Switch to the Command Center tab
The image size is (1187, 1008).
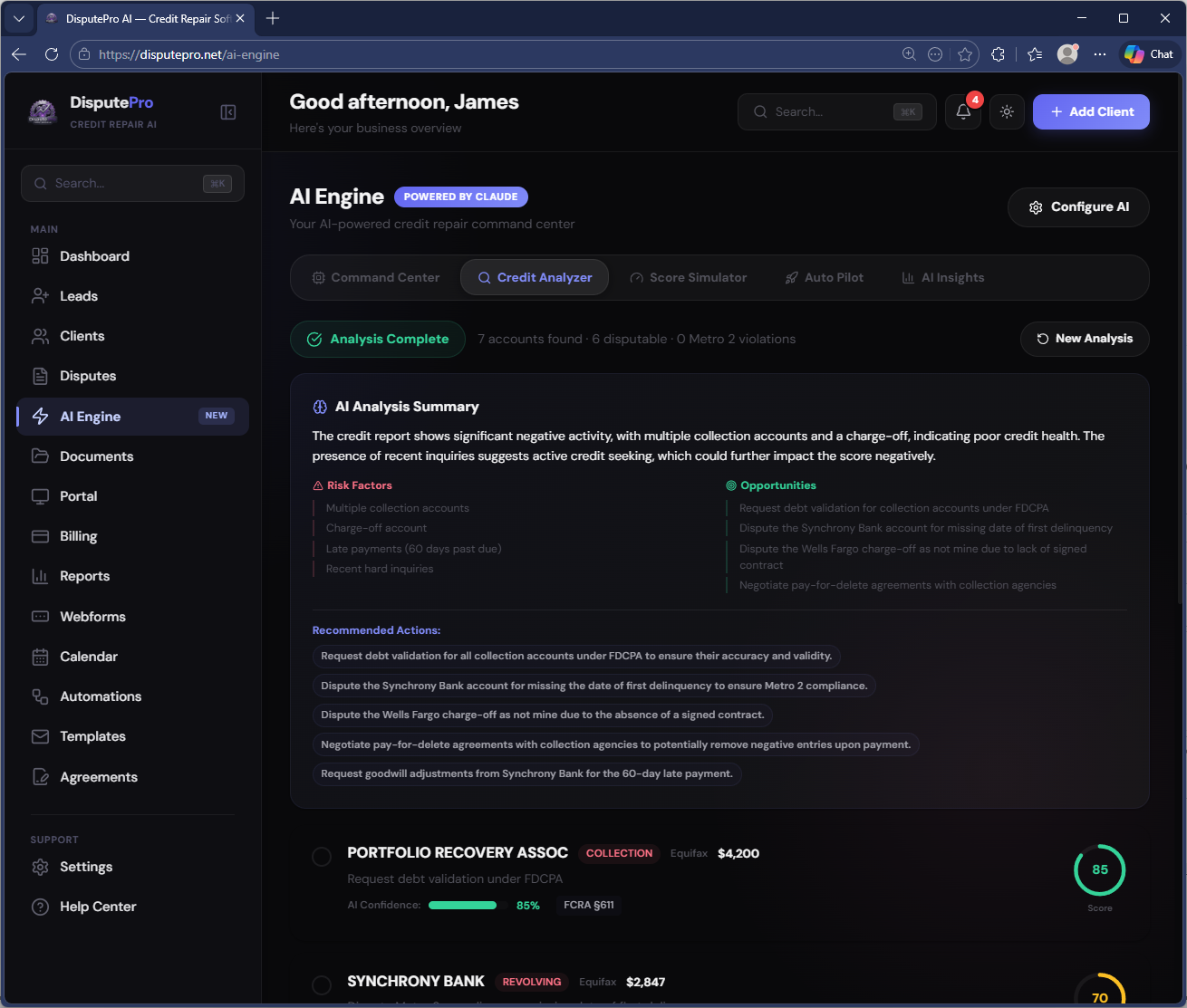point(377,277)
